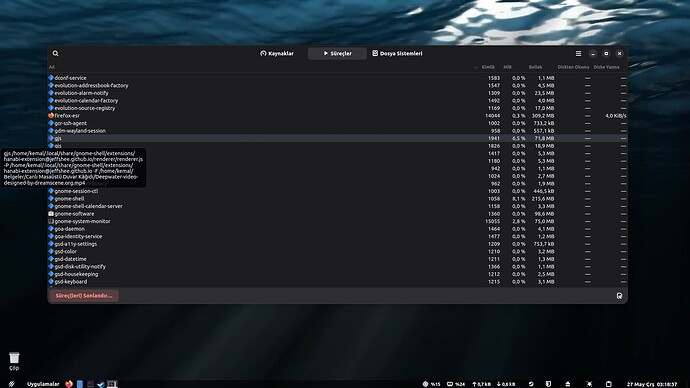The image size is (690, 388).
Task: Sort by the Bellek column header
Action: pyautogui.click(x=536, y=67)
